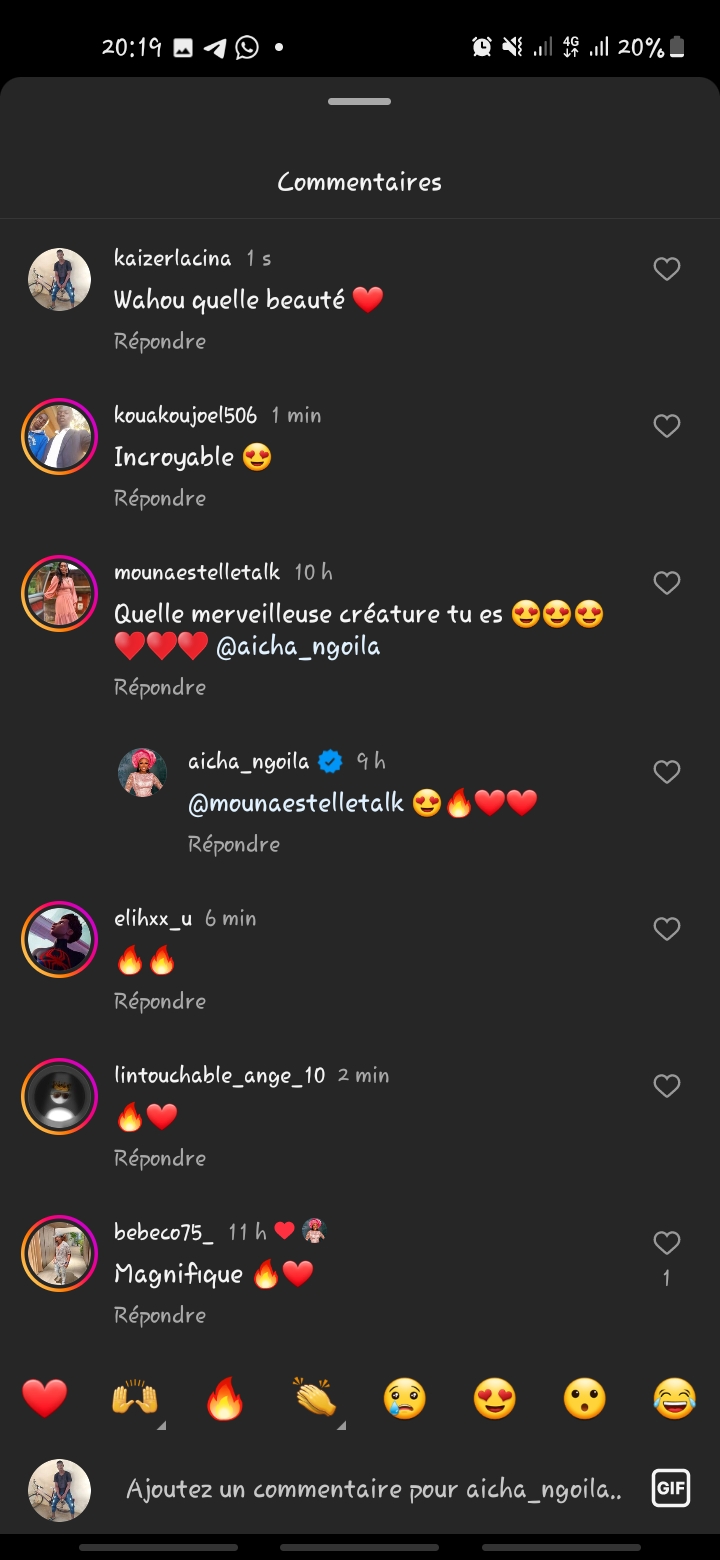Tap the comment input field

click(373, 1489)
